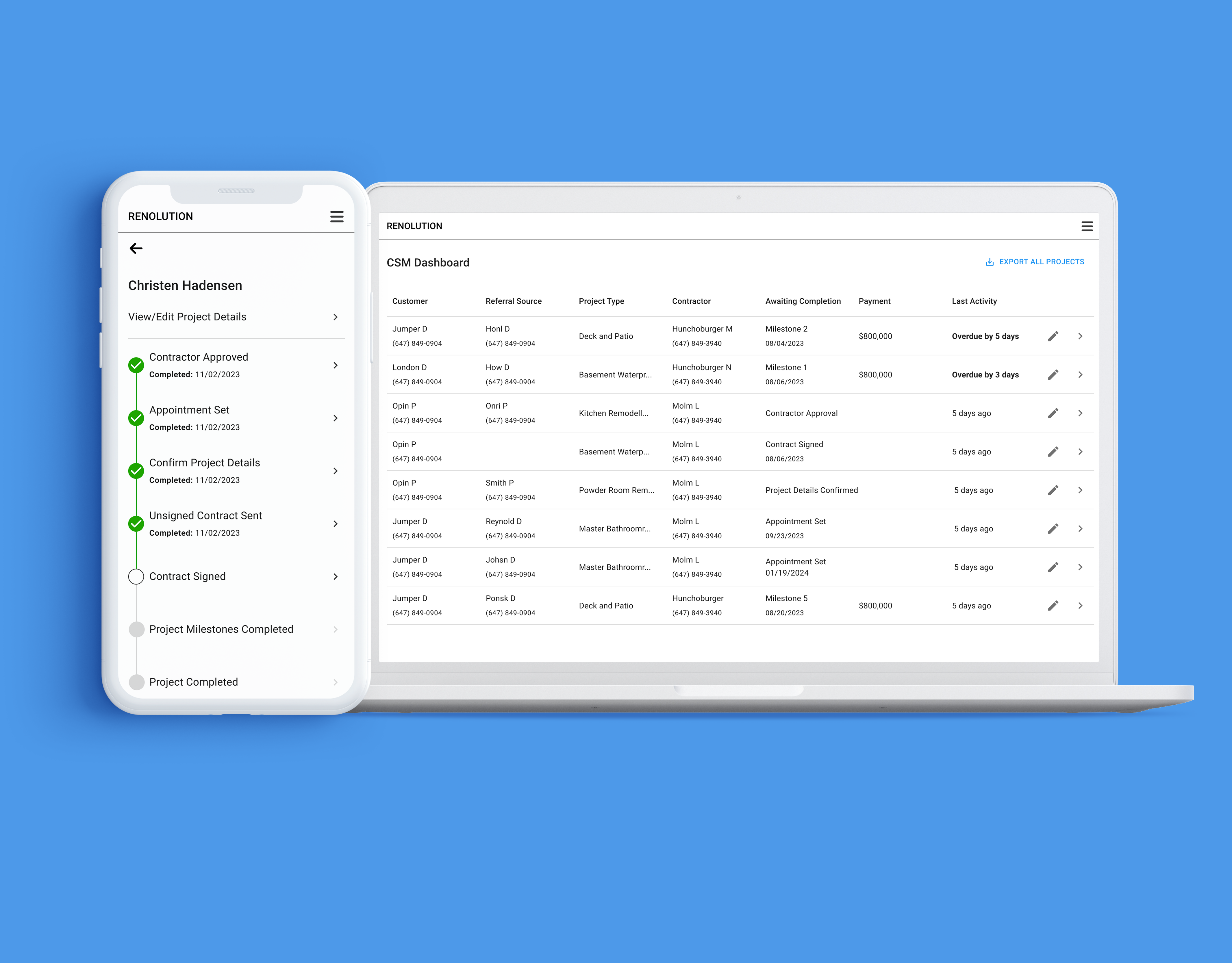This screenshot has width=1232, height=963.
Task: Click 'Kitchen Remodell...' project type cell
Action: pyautogui.click(x=613, y=413)
